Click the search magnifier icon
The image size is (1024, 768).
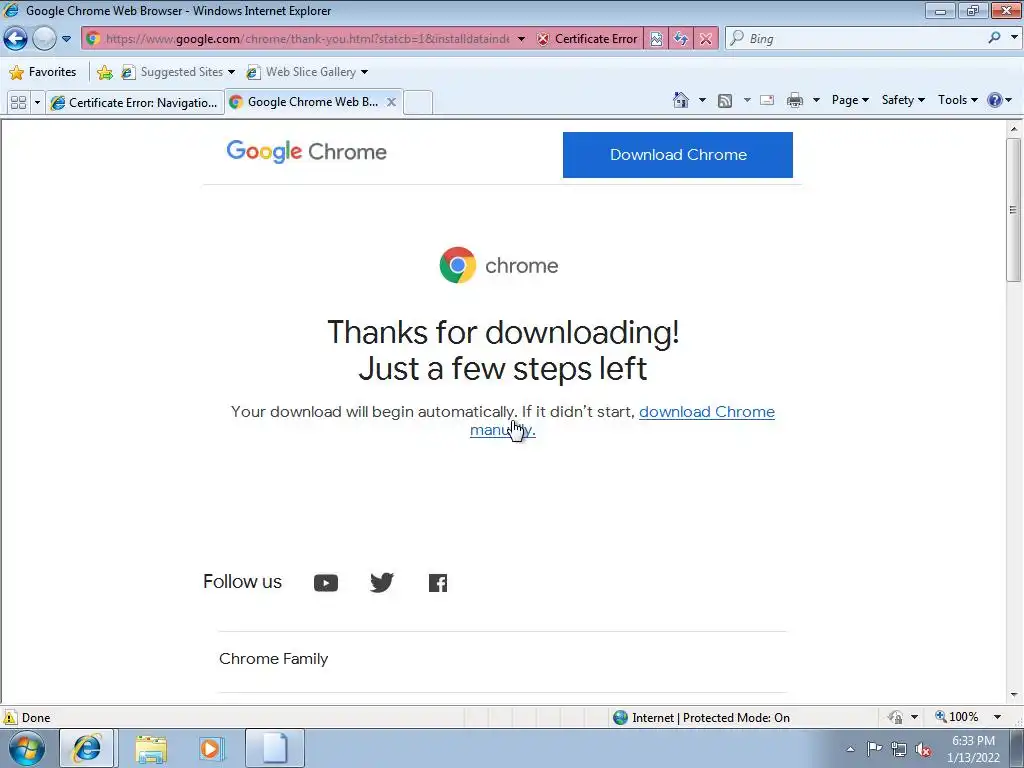tap(994, 38)
